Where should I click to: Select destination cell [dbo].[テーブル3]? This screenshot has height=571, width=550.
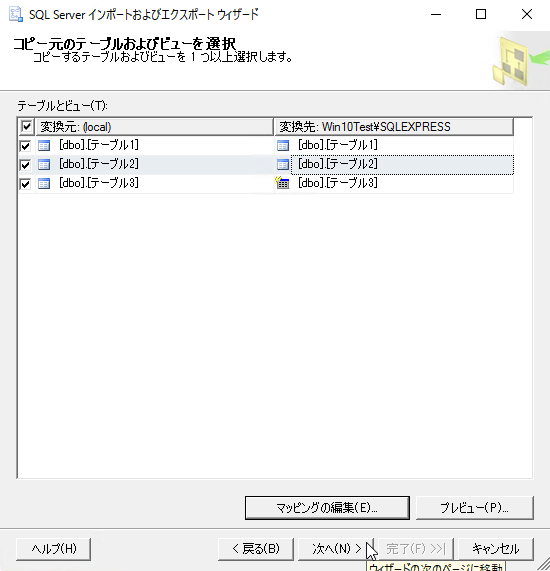(x=402, y=184)
